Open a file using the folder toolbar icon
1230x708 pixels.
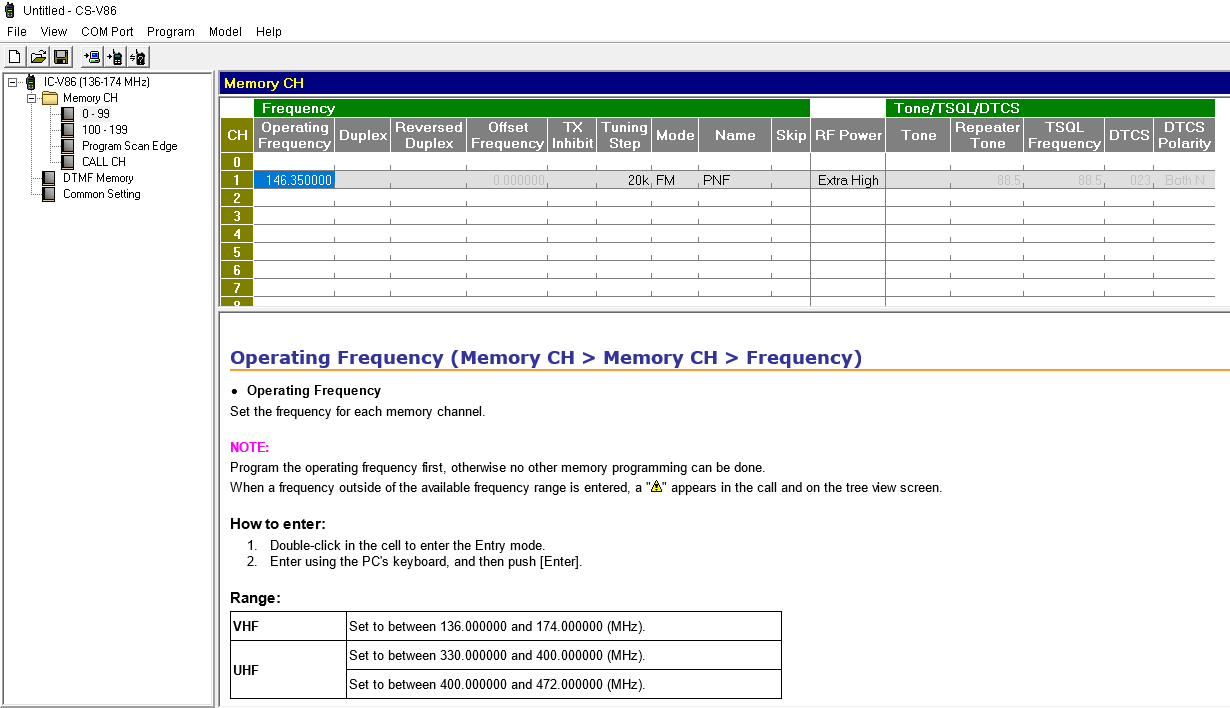click(38, 57)
